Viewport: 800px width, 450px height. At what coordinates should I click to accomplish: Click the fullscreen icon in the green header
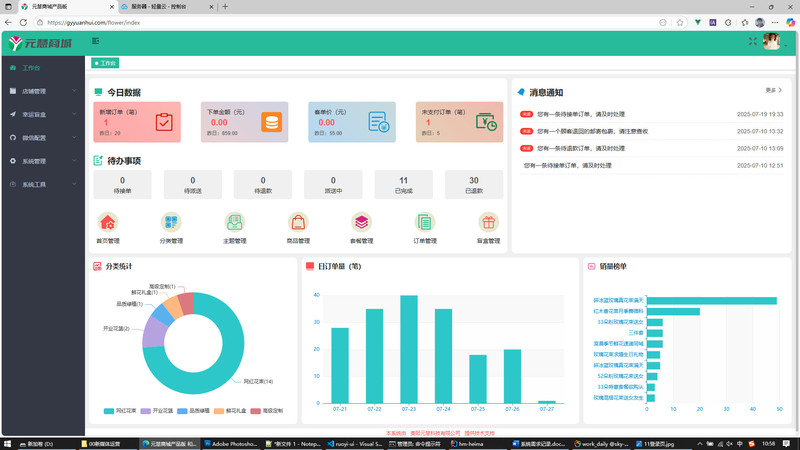click(753, 41)
